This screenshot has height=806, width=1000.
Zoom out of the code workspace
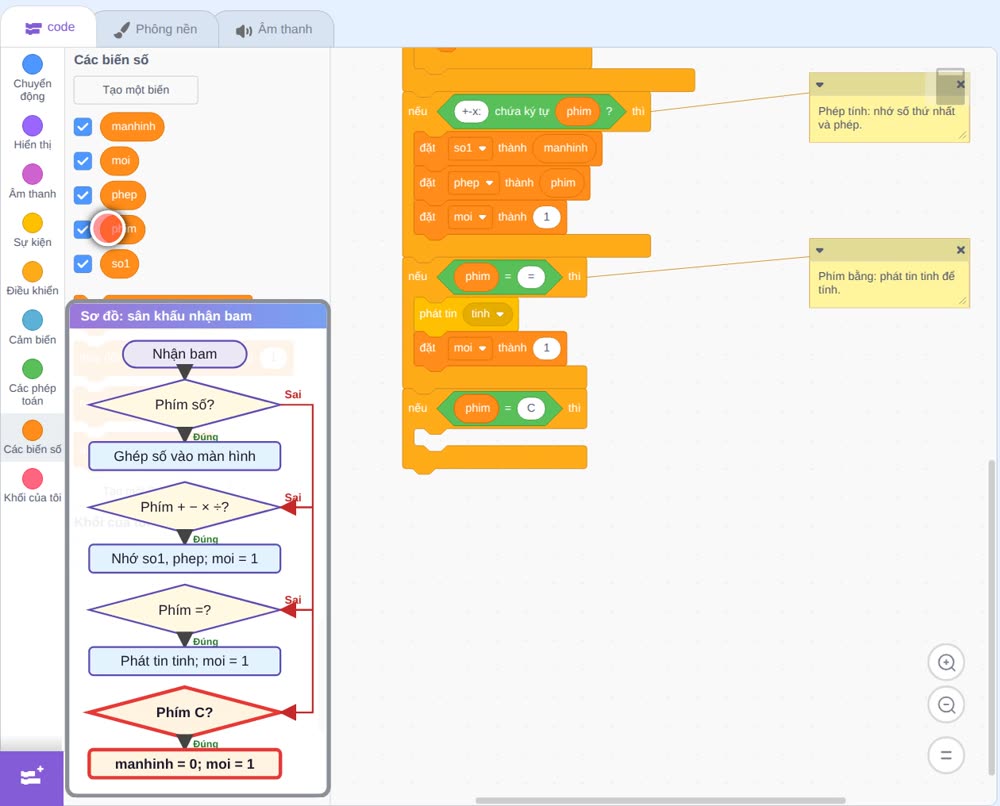pyautogui.click(x=946, y=705)
